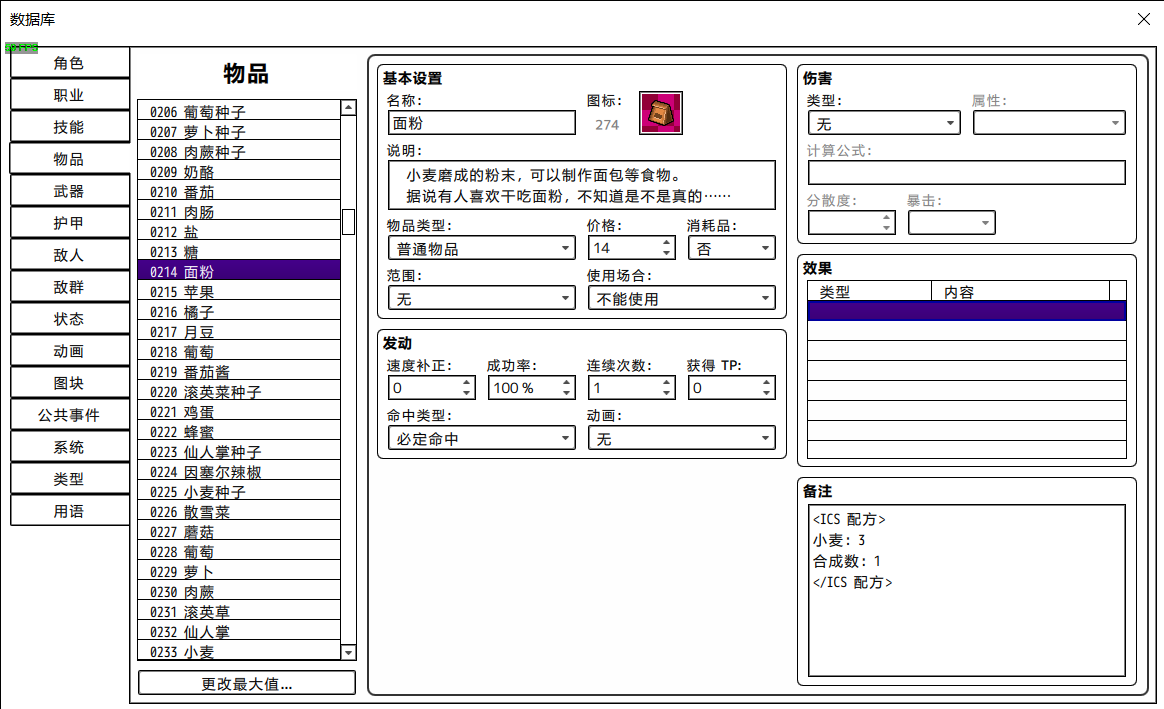Select item 0233 小麦

click(239, 651)
